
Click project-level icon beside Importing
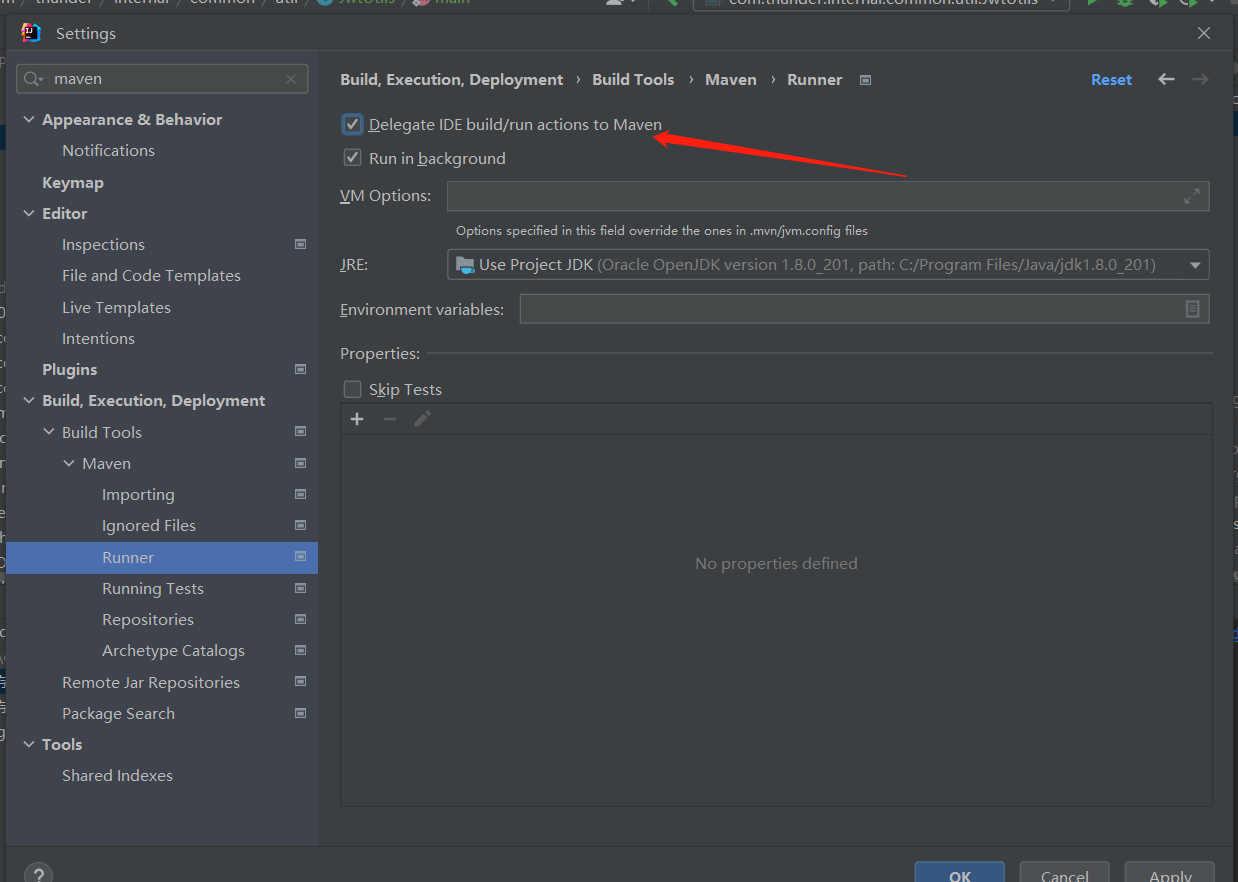tap(300, 494)
